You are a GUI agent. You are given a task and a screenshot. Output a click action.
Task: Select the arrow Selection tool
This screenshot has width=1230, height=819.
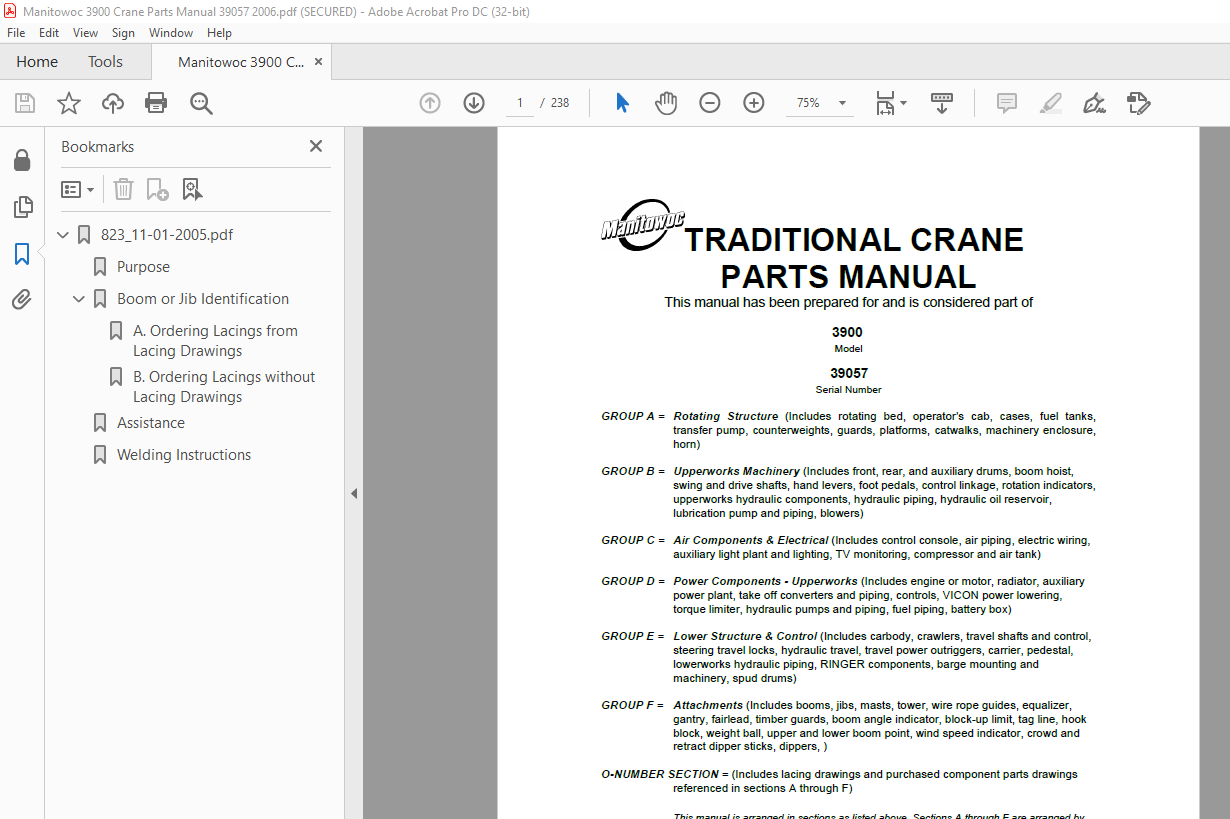622,103
